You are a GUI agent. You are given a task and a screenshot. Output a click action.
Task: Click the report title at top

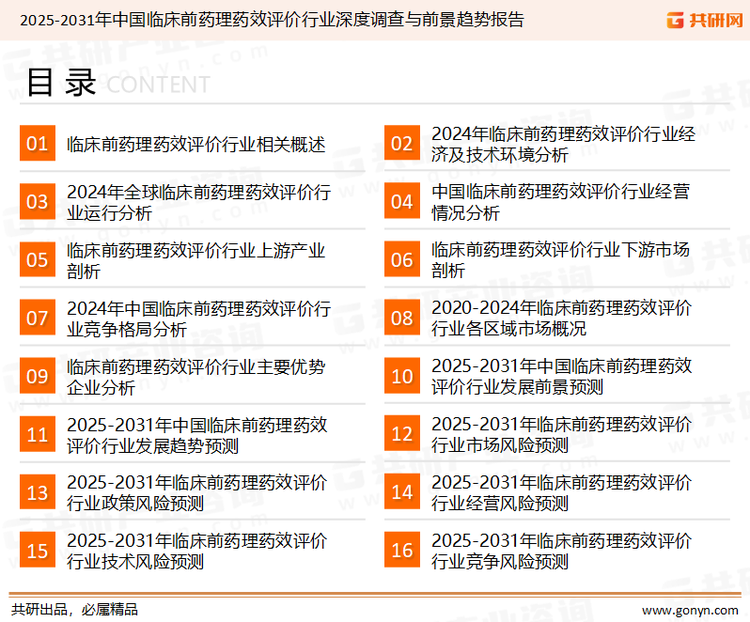pyautogui.click(x=271, y=20)
